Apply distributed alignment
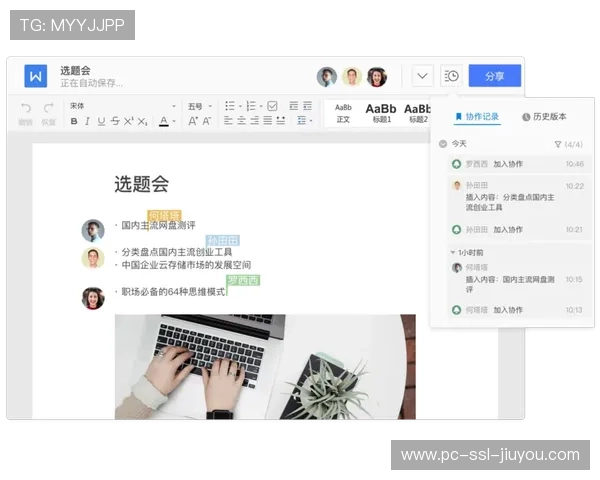 [x=280, y=121]
